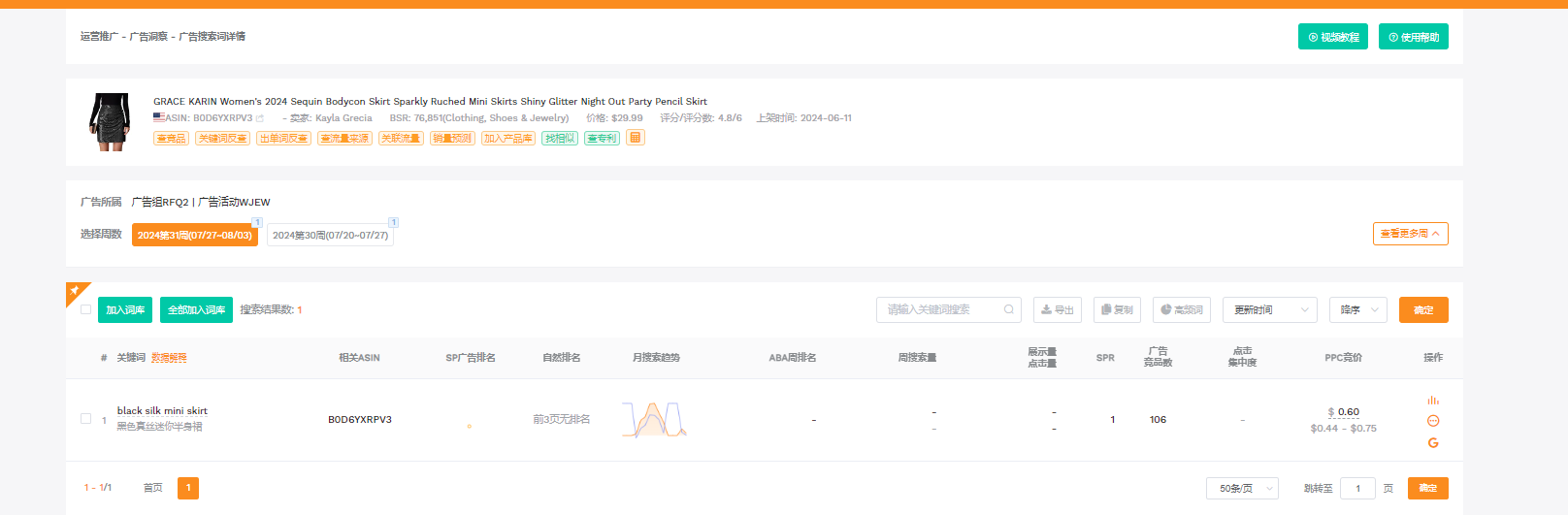Screen dimensions: 1568x515
Task: Select the 2024第30周(07/20~07/27) week tab
Action: [x=330, y=236]
